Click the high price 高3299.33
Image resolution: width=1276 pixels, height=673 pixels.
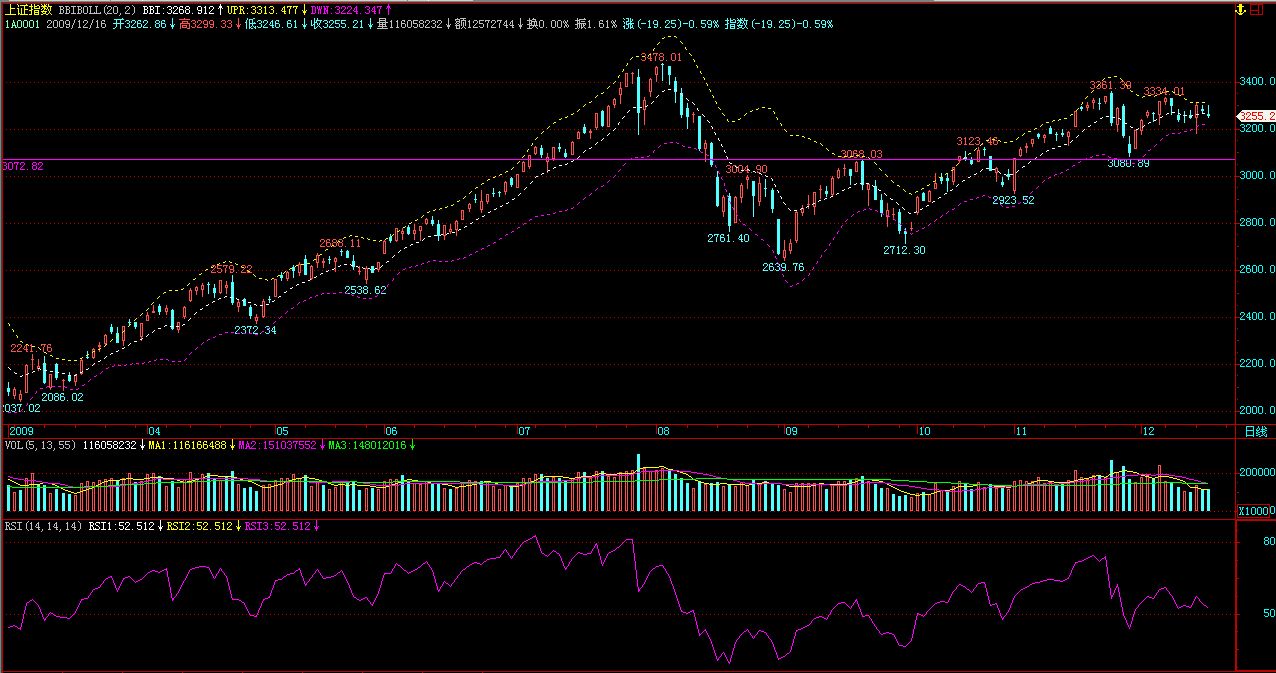pyautogui.click(x=205, y=23)
